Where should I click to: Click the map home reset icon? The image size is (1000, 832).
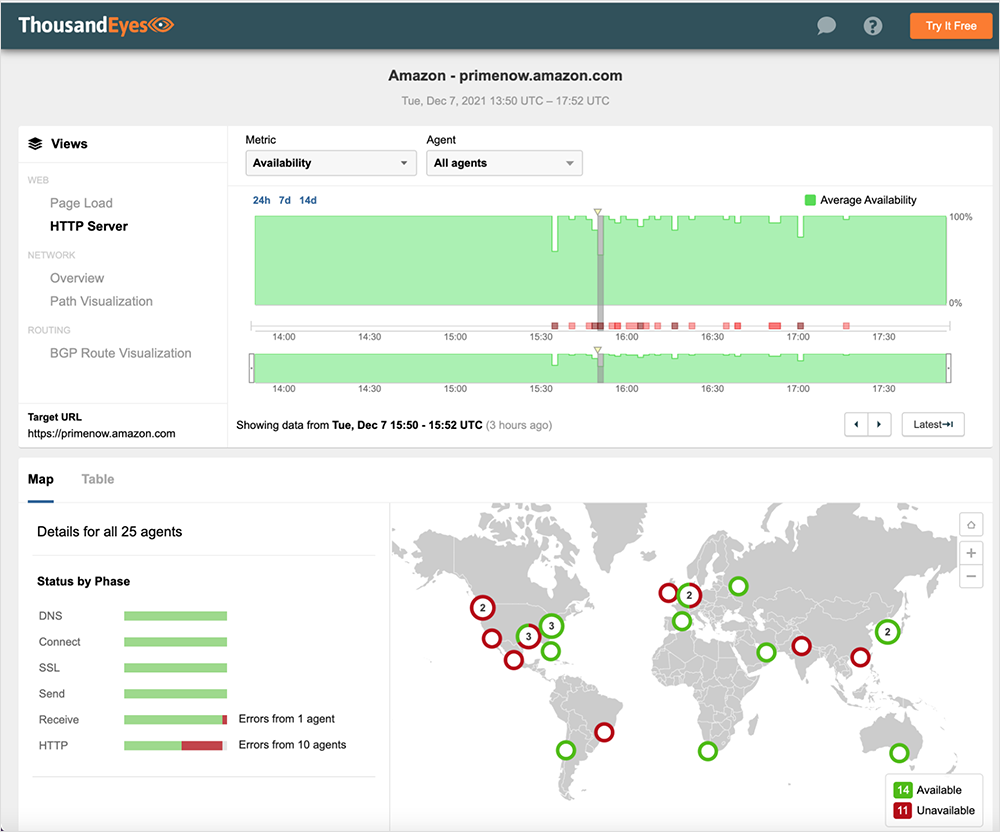tap(970, 524)
